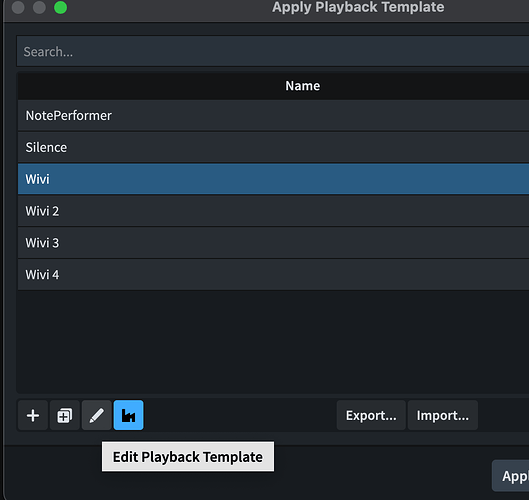This screenshot has width=529, height=500.
Task: Click the plus icon to add a template
Action: (x=33, y=415)
